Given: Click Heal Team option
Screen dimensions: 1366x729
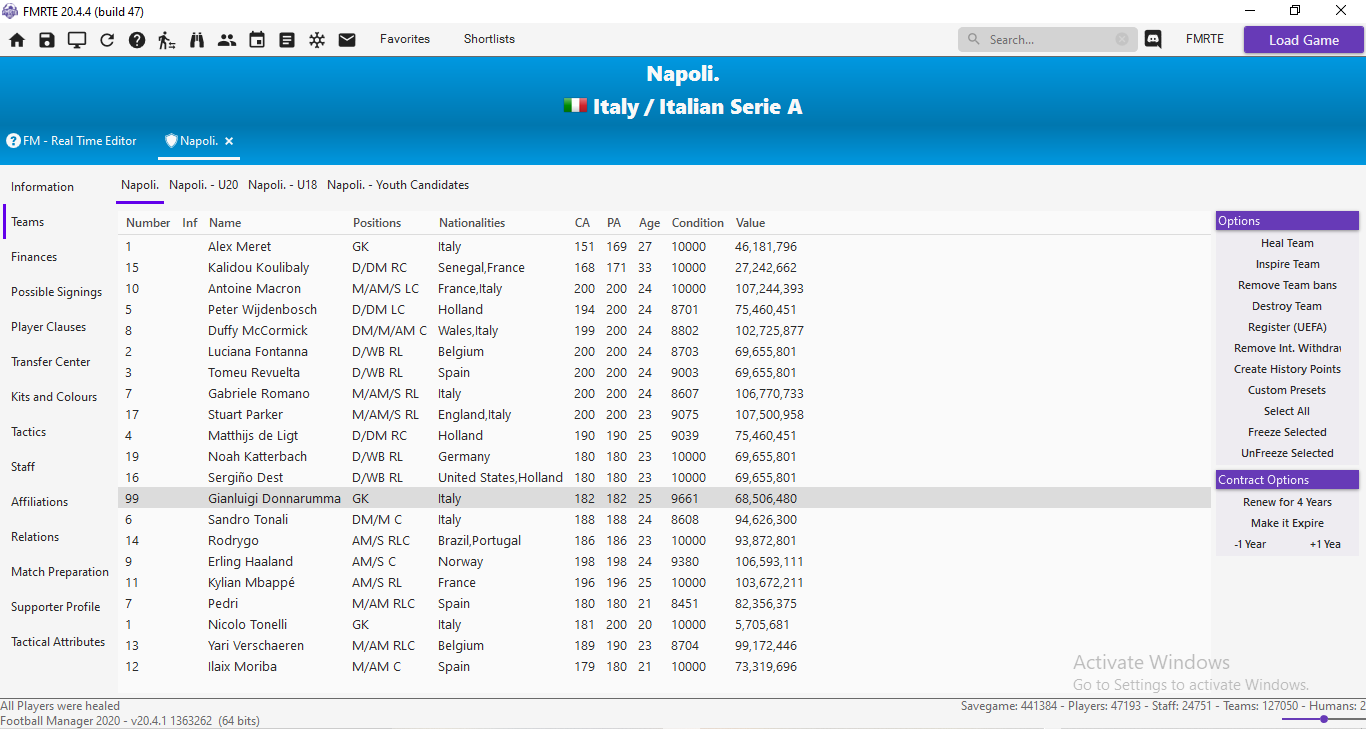Looking at the screenshot, I should click(x=1287, y=243).
